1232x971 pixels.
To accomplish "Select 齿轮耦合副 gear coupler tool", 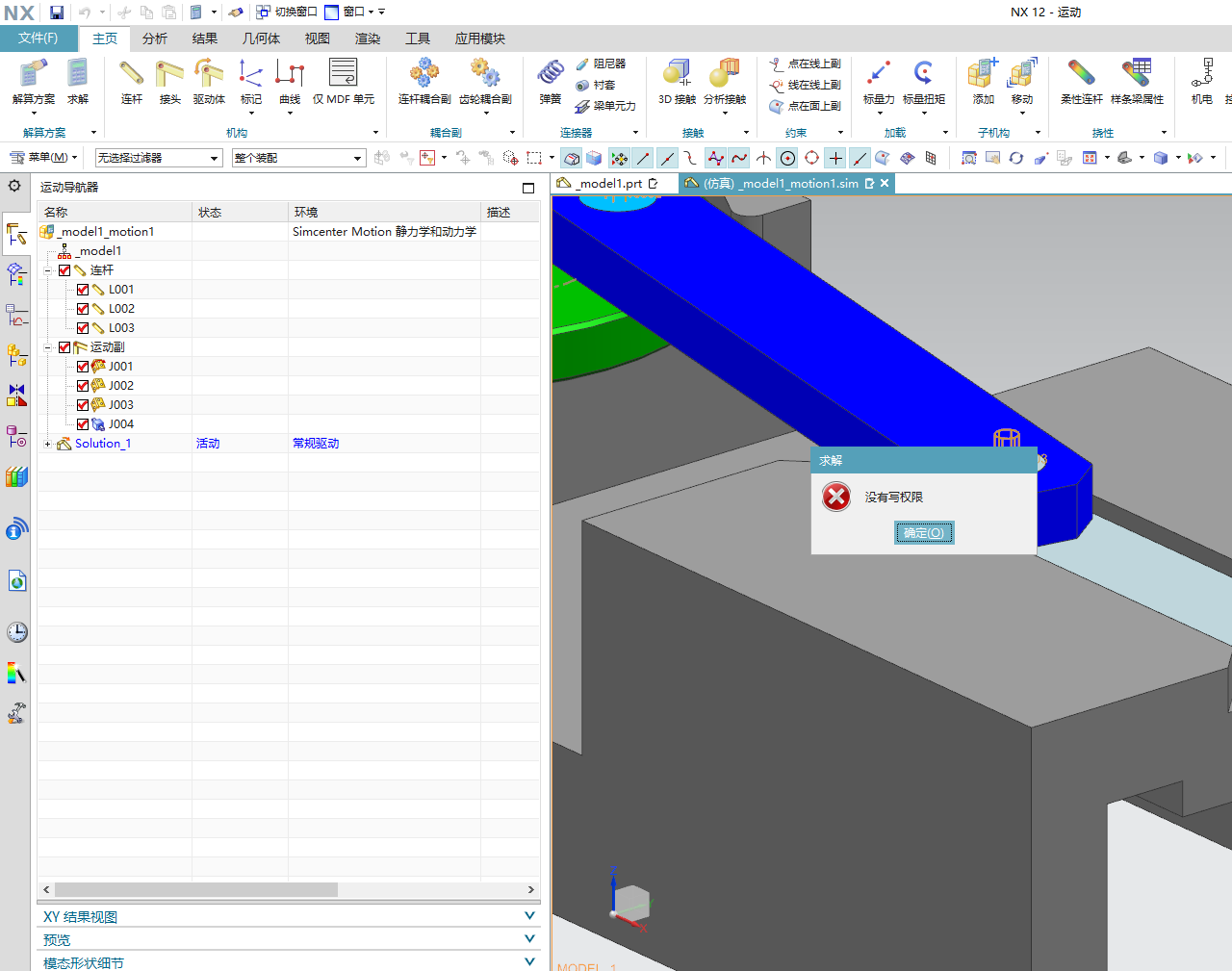I will pyautogui.click(x=485, y=82).
